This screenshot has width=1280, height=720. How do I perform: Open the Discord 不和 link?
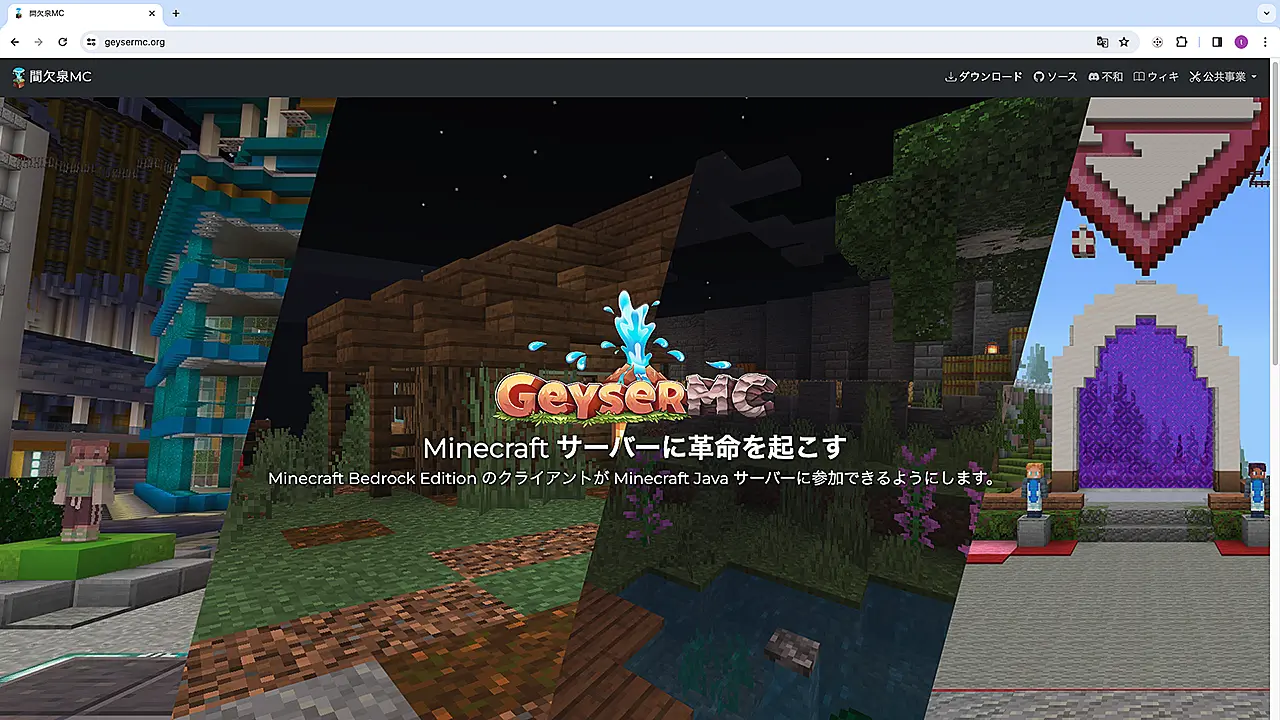pyautogui.click(x=1105, y=77)
